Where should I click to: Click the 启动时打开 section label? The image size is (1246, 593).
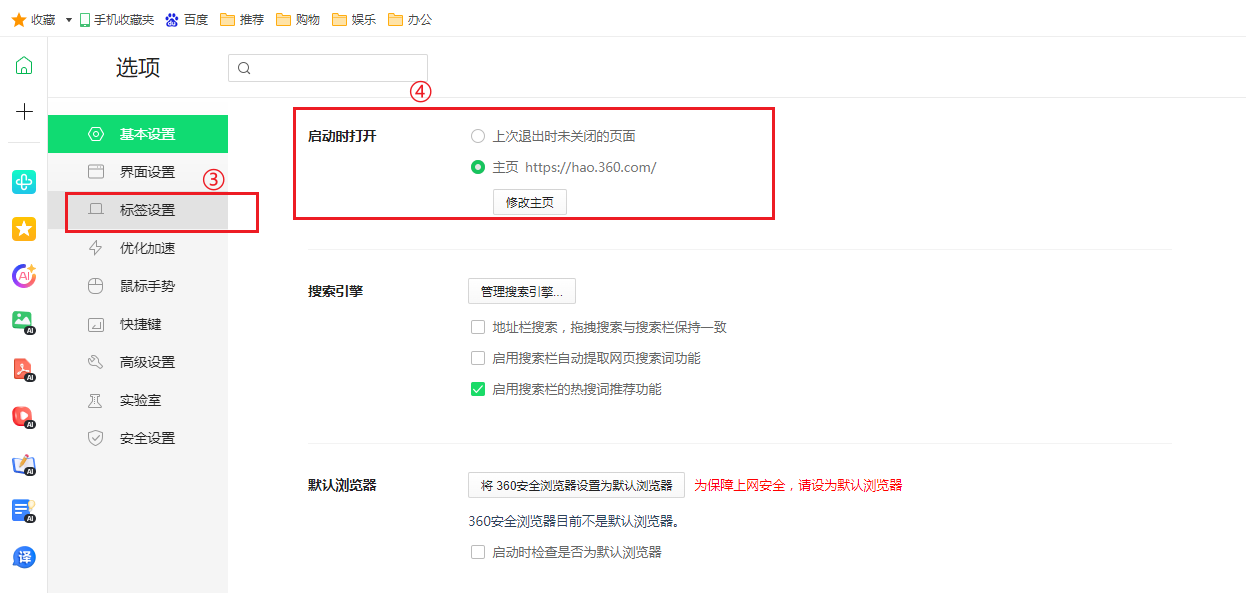(342, 136)
